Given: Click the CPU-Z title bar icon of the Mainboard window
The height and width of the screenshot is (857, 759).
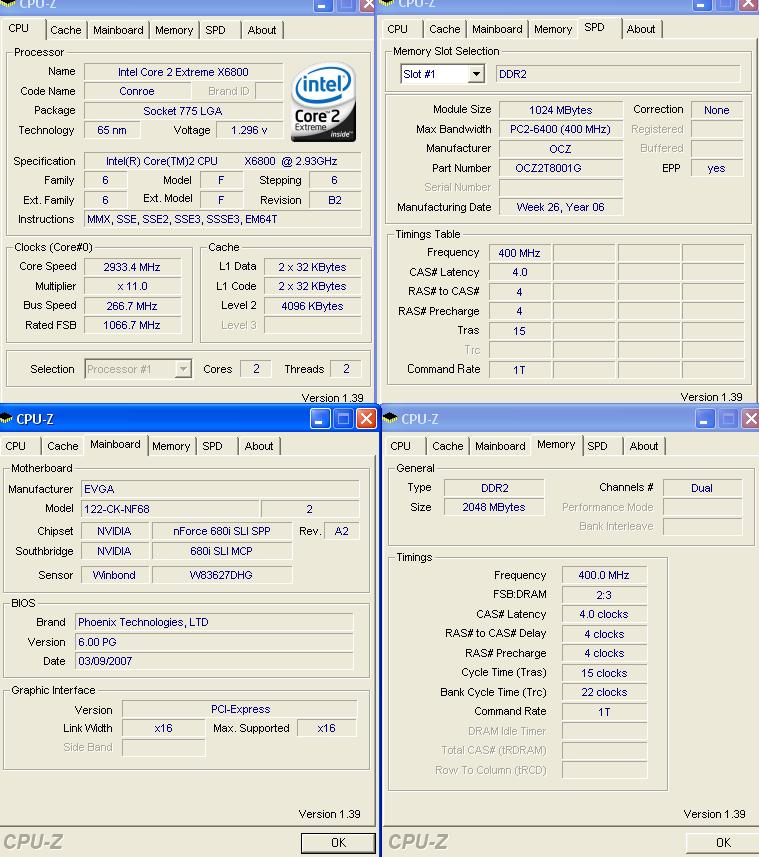Looking at the screenshot, I should [x=8, y=419].
